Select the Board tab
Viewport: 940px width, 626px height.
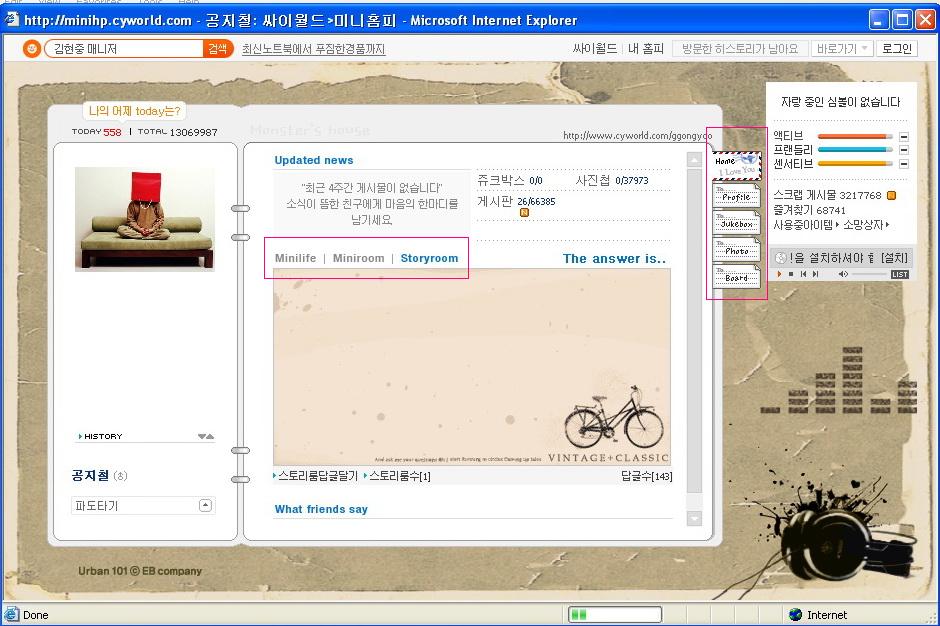click(x=736, y=277)
